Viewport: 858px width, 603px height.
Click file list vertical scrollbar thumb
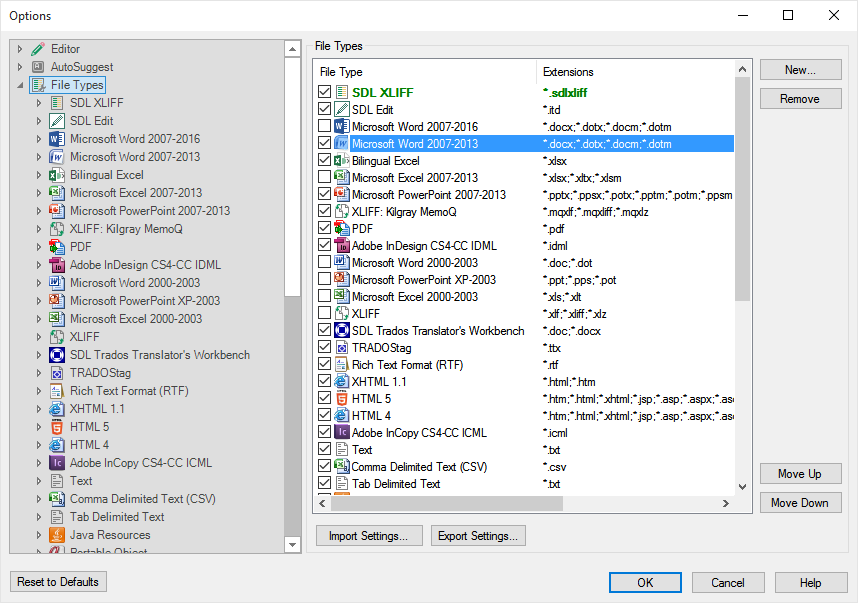[742, 188]
